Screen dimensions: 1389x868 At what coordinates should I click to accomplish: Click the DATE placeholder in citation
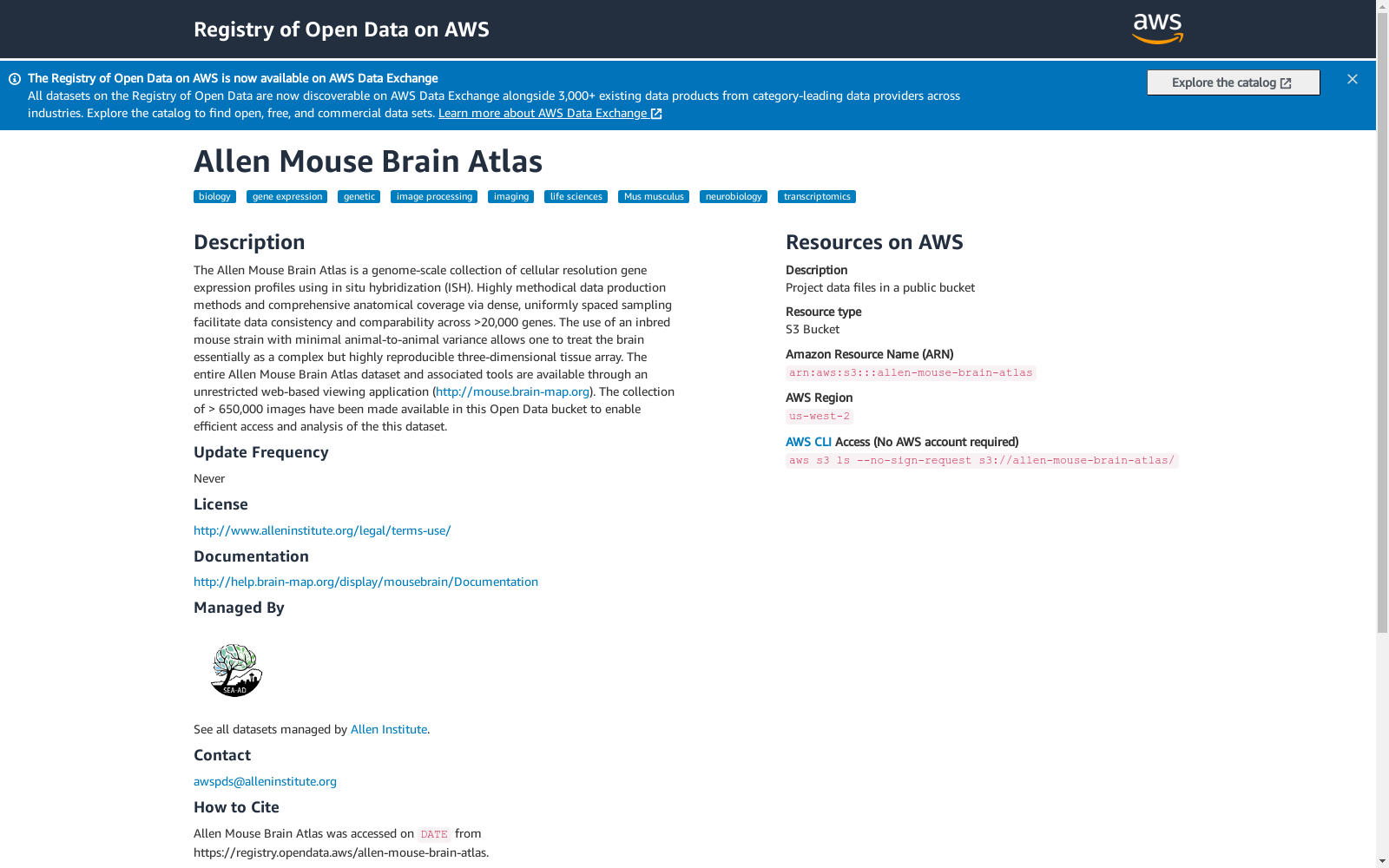pos(434,835)
